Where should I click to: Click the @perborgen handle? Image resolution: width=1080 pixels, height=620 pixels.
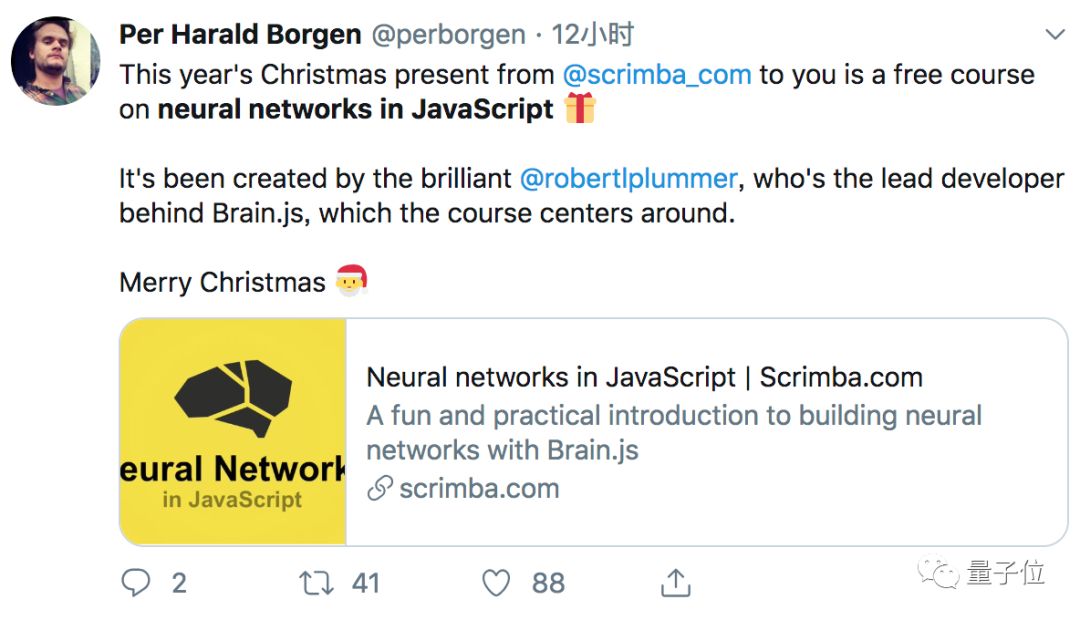(x=448, y=35)
